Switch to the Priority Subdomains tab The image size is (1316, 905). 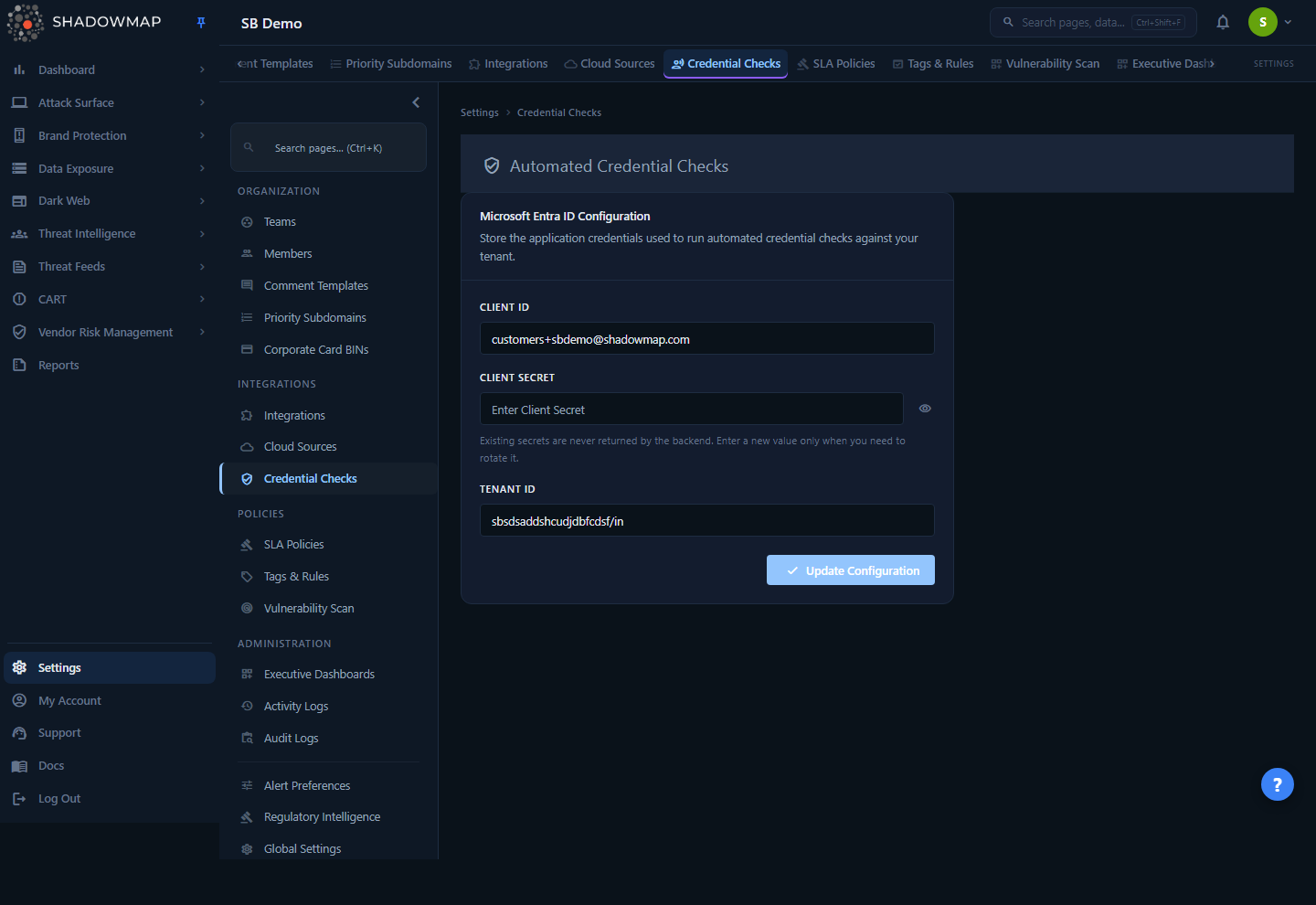391,64
